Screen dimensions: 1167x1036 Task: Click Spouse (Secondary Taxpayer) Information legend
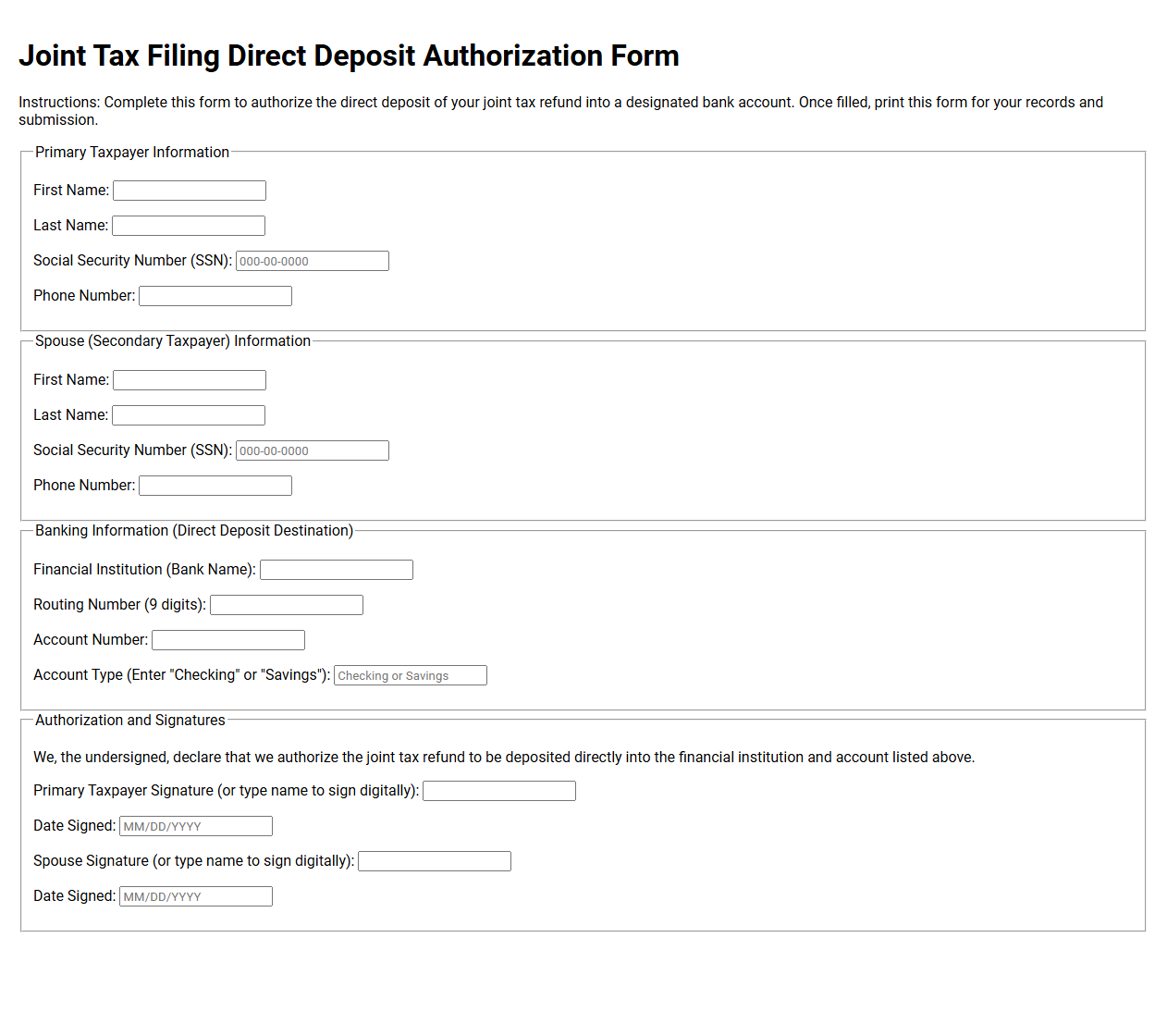pyautogui.click(x=173, y=341)
